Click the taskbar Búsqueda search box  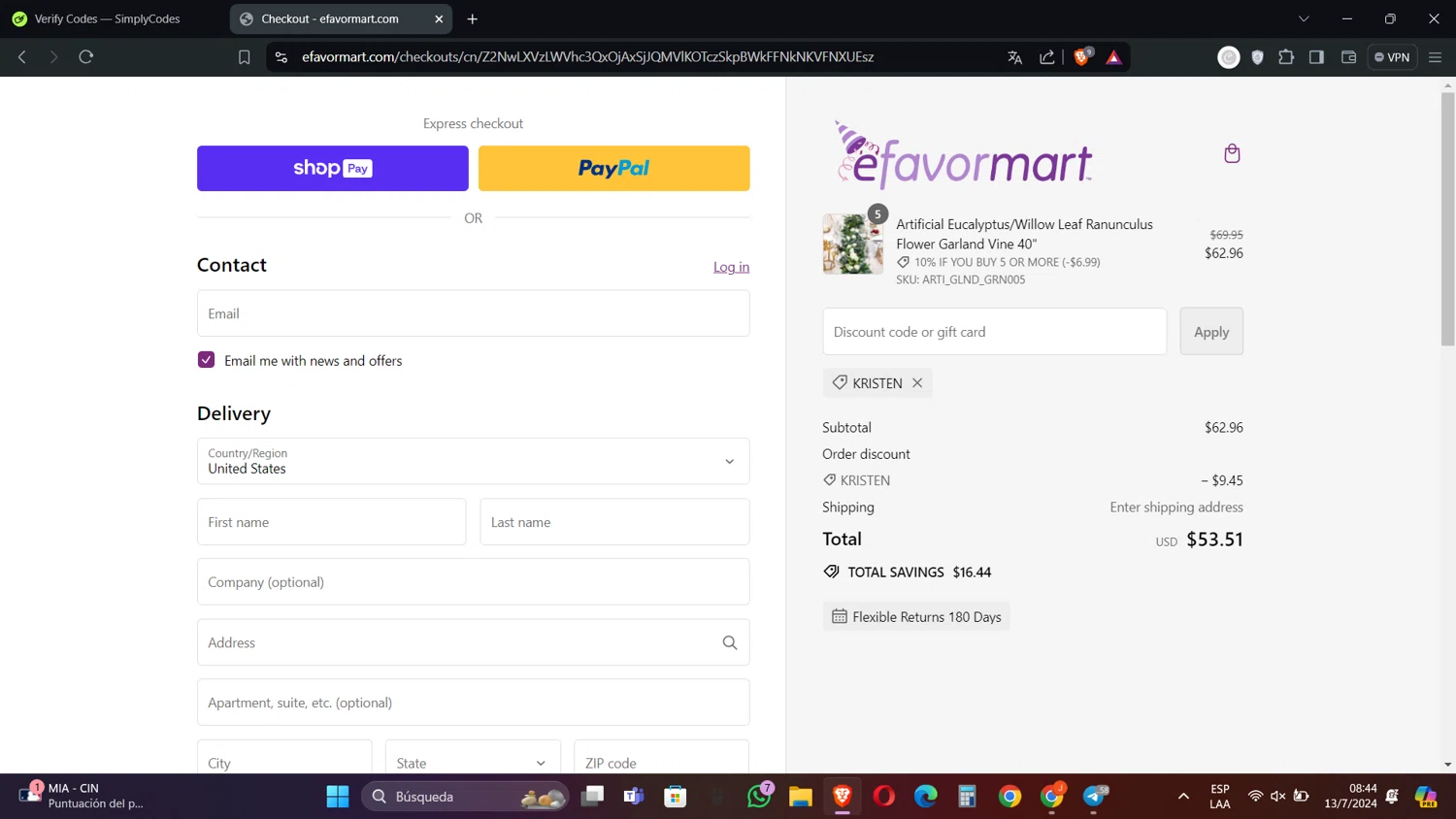[465, 797]
